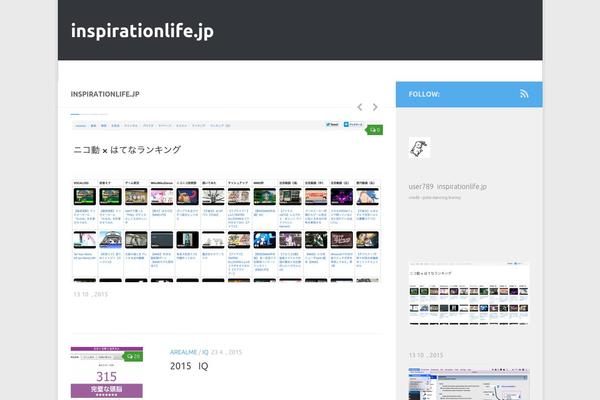
Task: Go to previous featured slide arrow
Action: click(360, 107)
